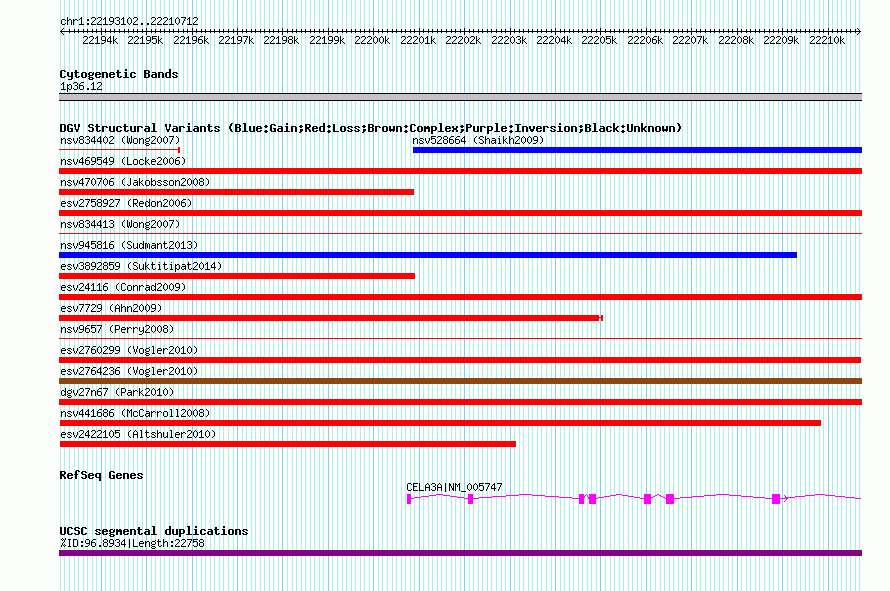Screen dimensions: 890x591
Task: Click the UCSC segmental duplications track title
Action: click(154, 531)
